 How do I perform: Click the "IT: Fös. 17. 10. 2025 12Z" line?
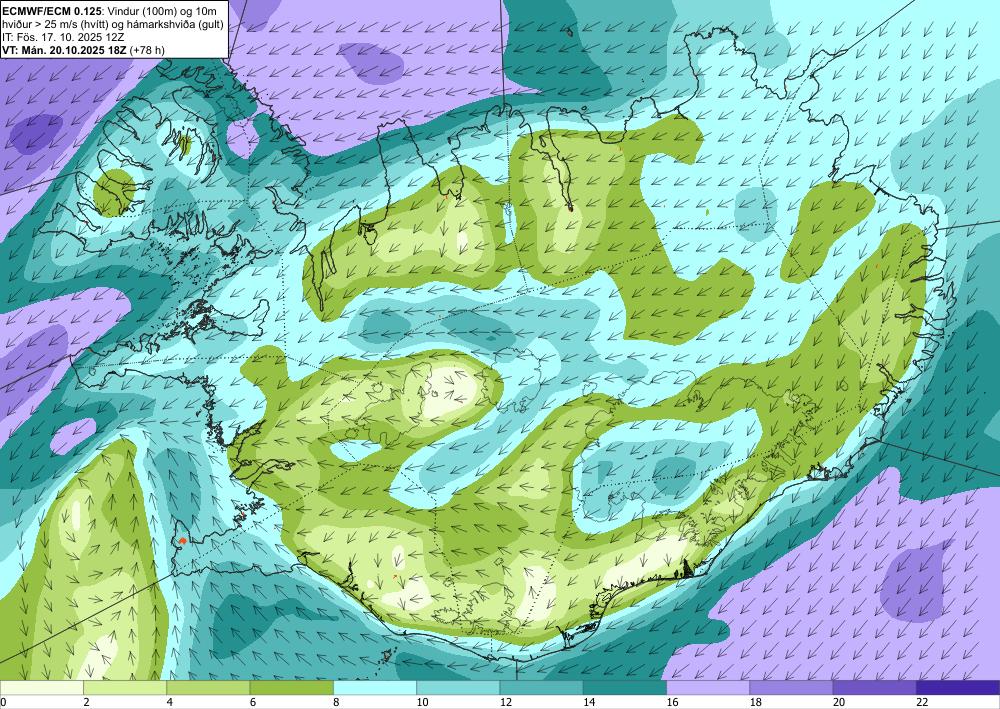(x=64, y=36)
